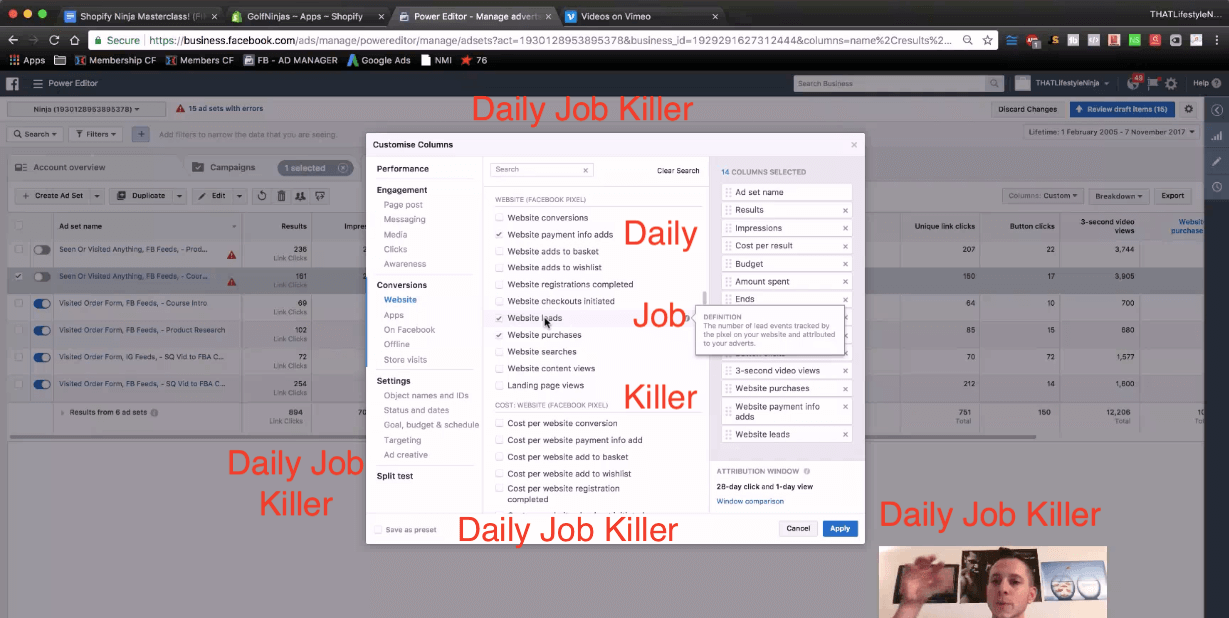Click into the column Search field

point(543,170)
